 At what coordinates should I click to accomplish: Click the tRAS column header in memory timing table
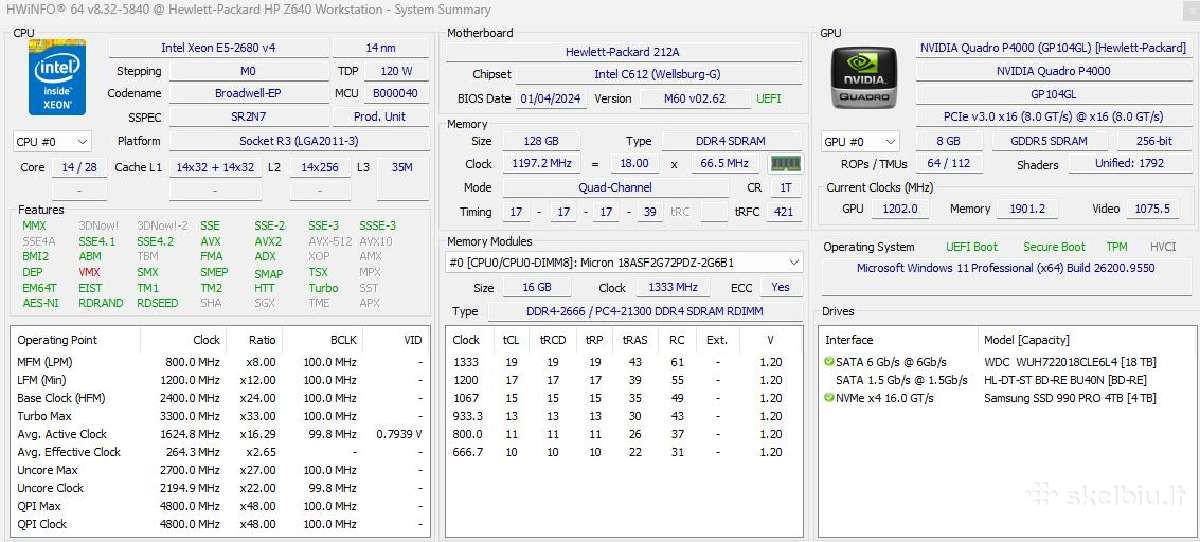(635, 340)
